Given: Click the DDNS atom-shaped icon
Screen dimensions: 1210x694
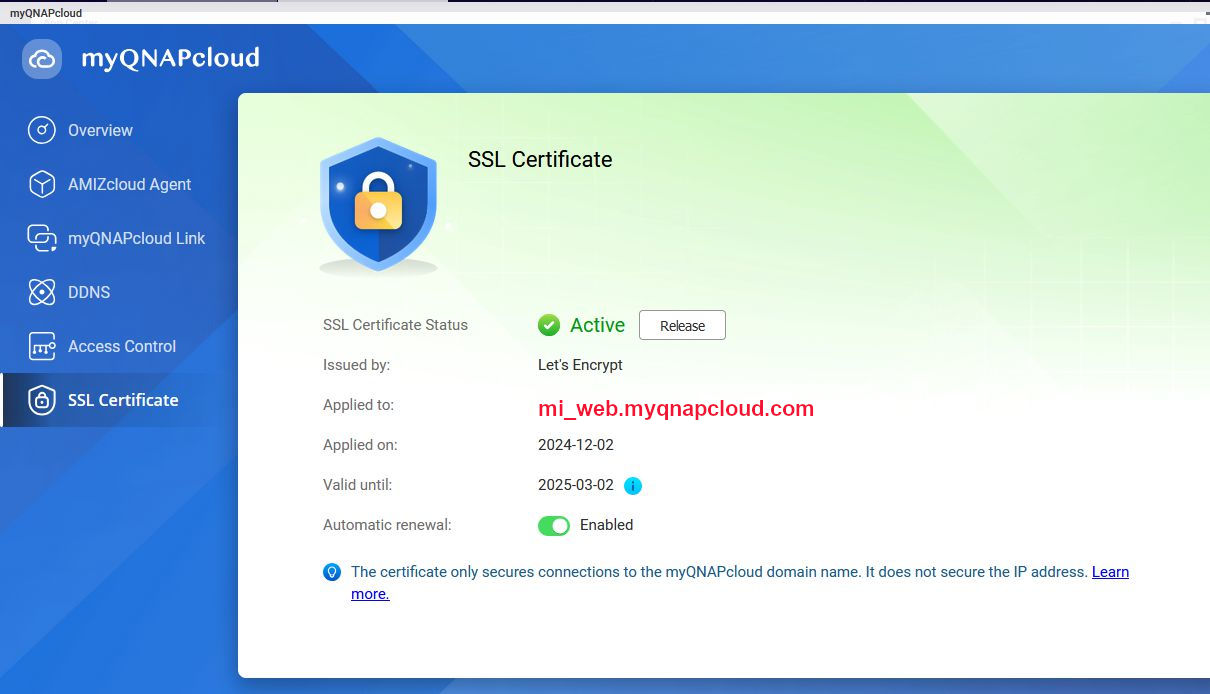Looking at the screenshot, I should [41, 292].
